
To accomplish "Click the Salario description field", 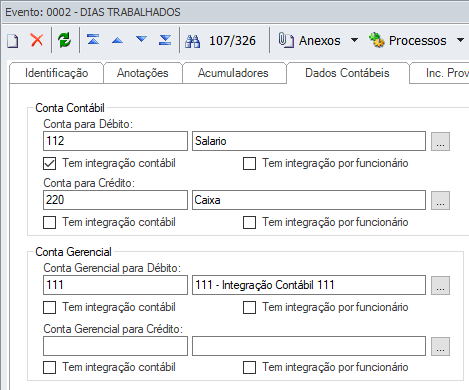I will coord(309,141).
